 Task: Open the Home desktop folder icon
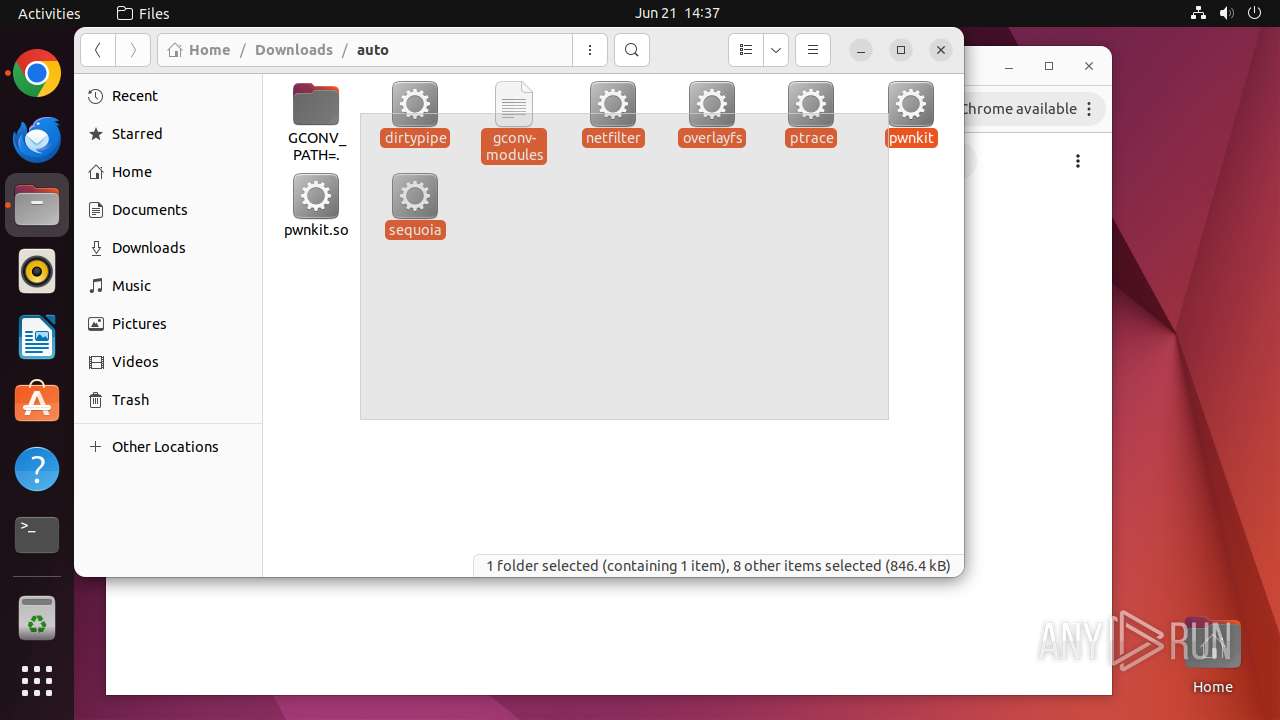coord(1212,656)
